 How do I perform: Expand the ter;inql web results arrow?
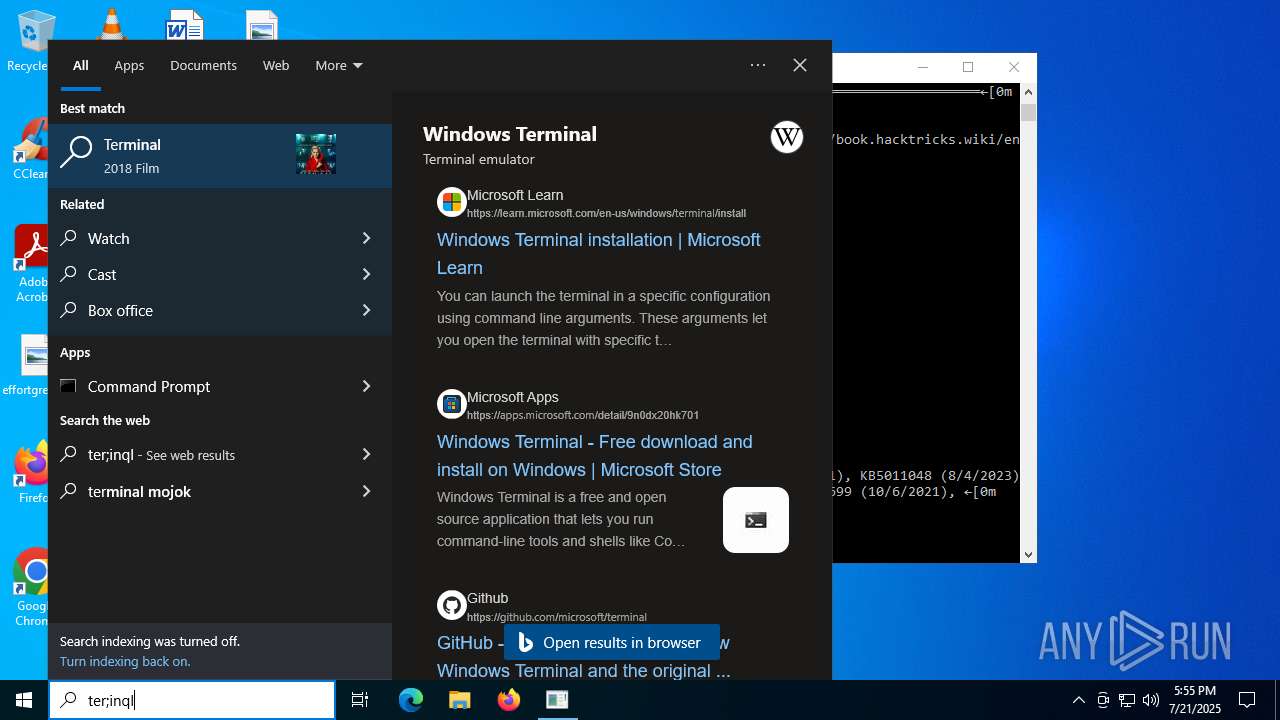pos(366,454)
